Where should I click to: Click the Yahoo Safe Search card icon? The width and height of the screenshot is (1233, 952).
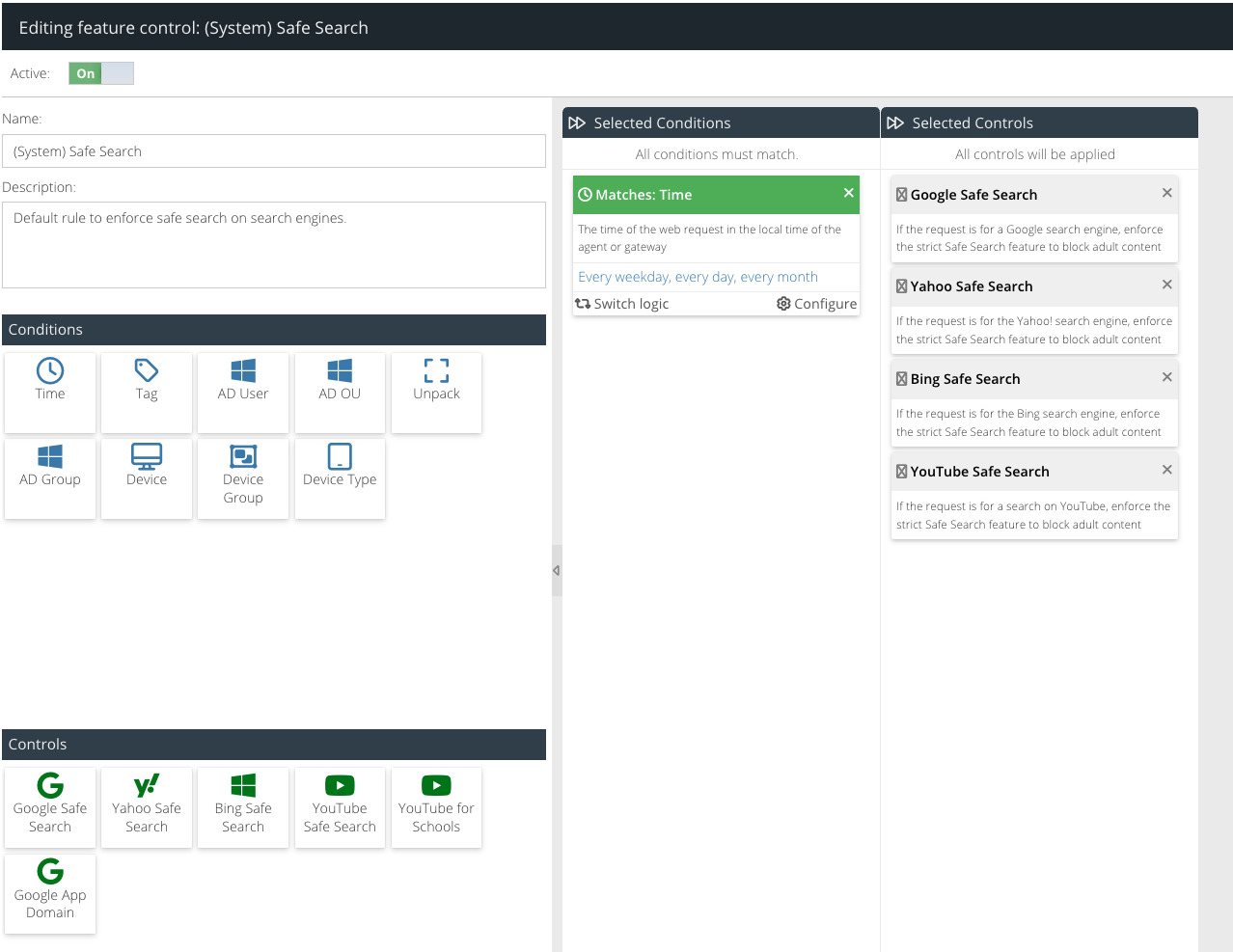tap(901, 286)
